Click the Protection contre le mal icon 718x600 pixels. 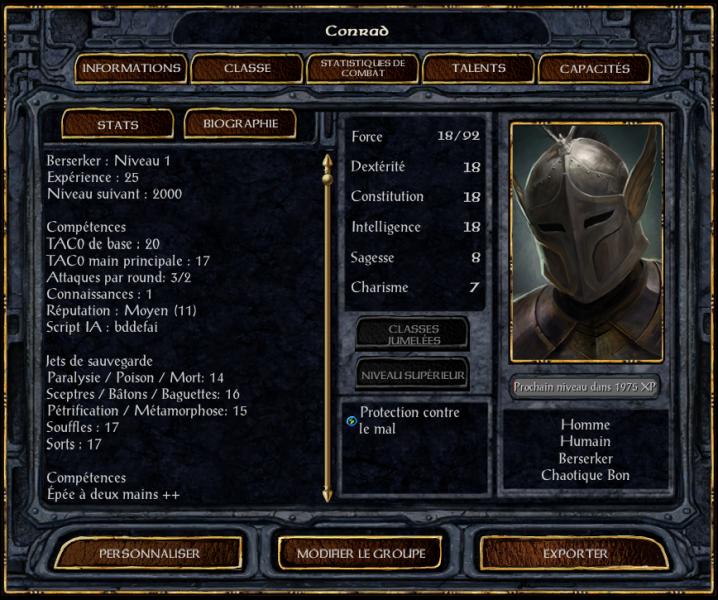(x=352, y=421)
